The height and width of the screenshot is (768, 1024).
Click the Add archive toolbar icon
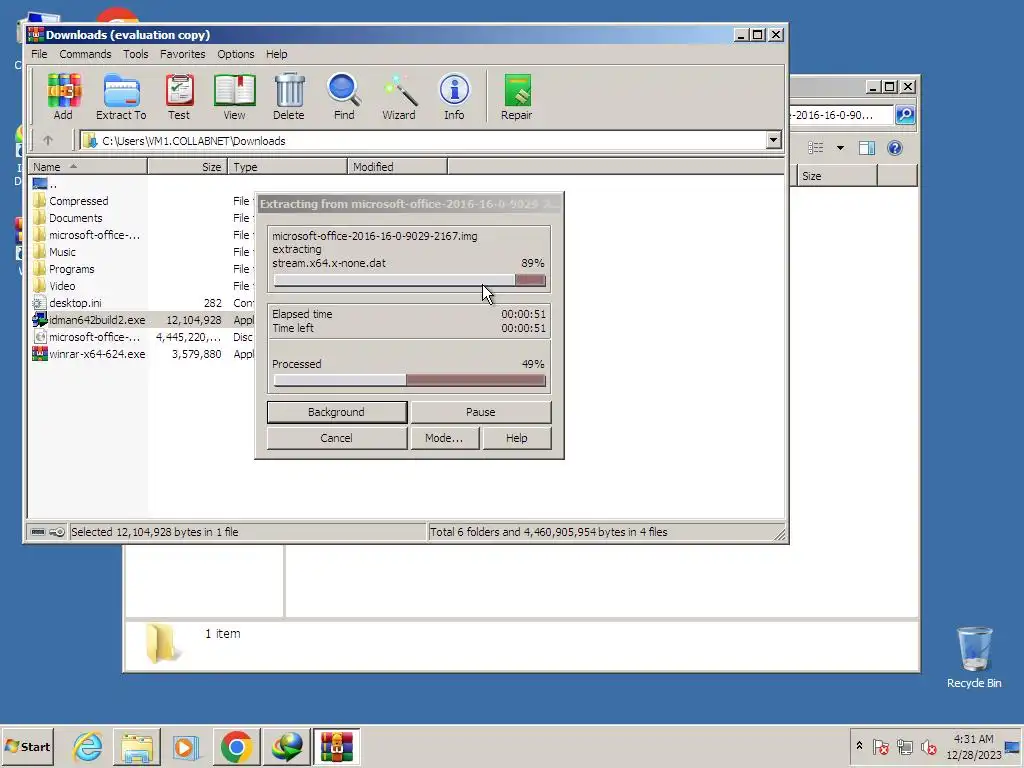(63, 97)
